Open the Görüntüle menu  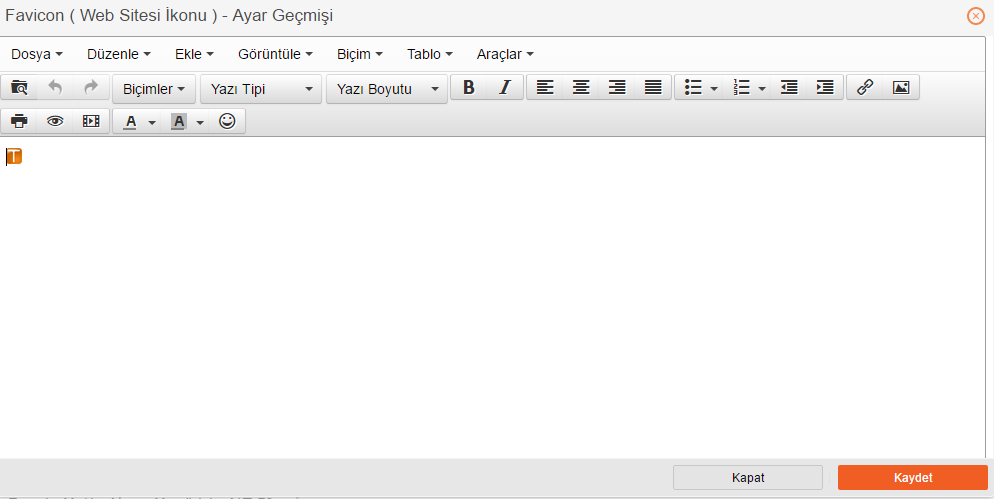pyautogui.click(x=275, y=54)
